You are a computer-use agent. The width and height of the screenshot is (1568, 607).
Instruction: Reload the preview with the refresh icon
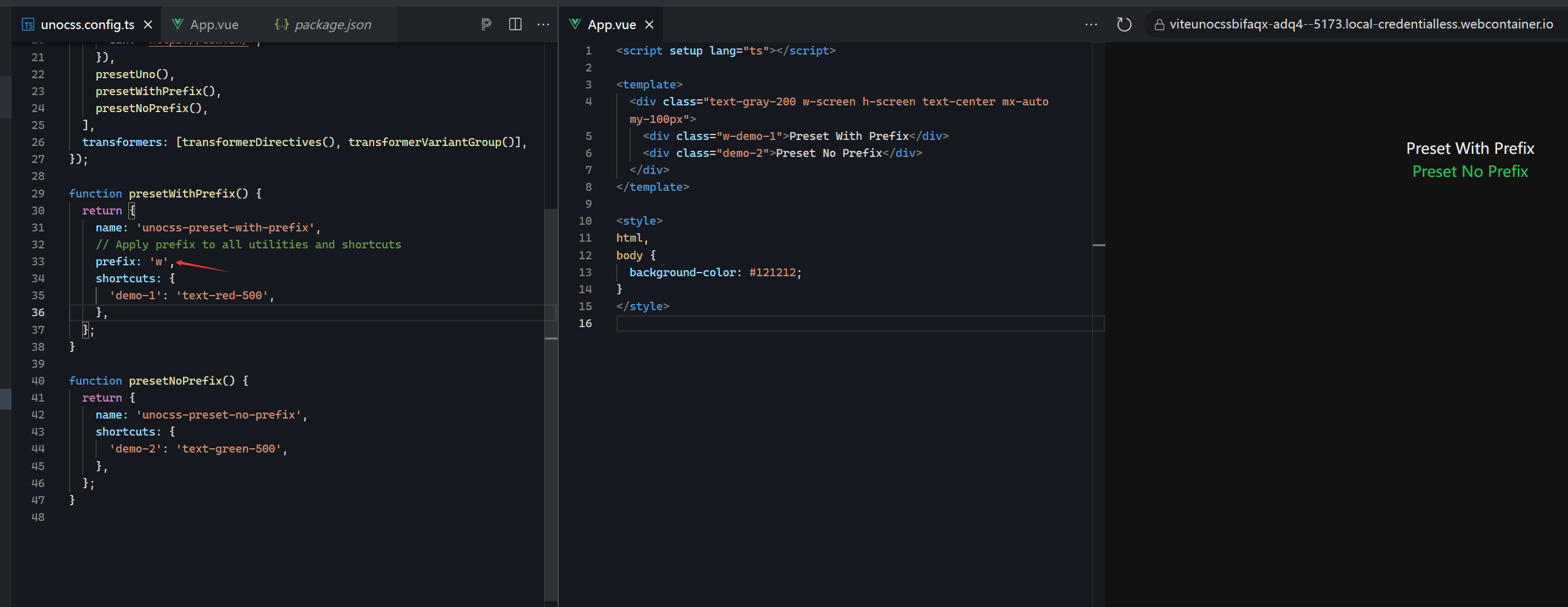click(1124, 24)
